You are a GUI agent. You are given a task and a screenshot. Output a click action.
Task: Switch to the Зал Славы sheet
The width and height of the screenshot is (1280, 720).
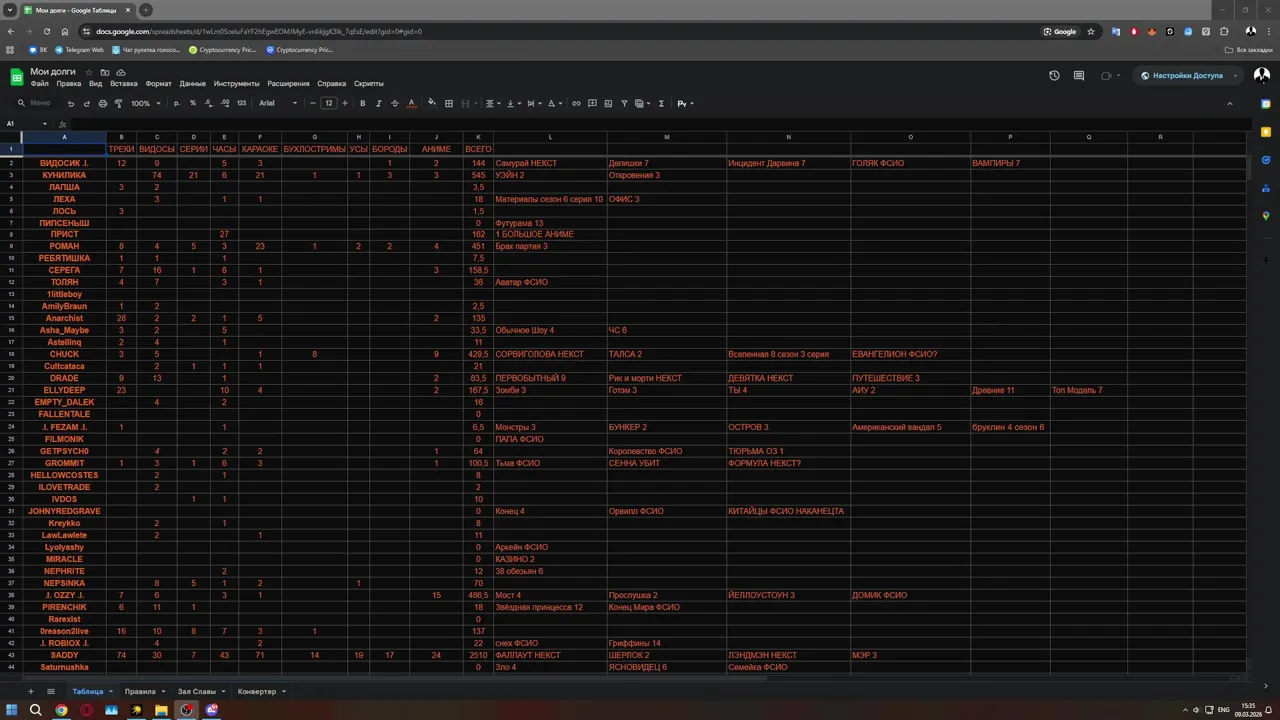[196, 691]
